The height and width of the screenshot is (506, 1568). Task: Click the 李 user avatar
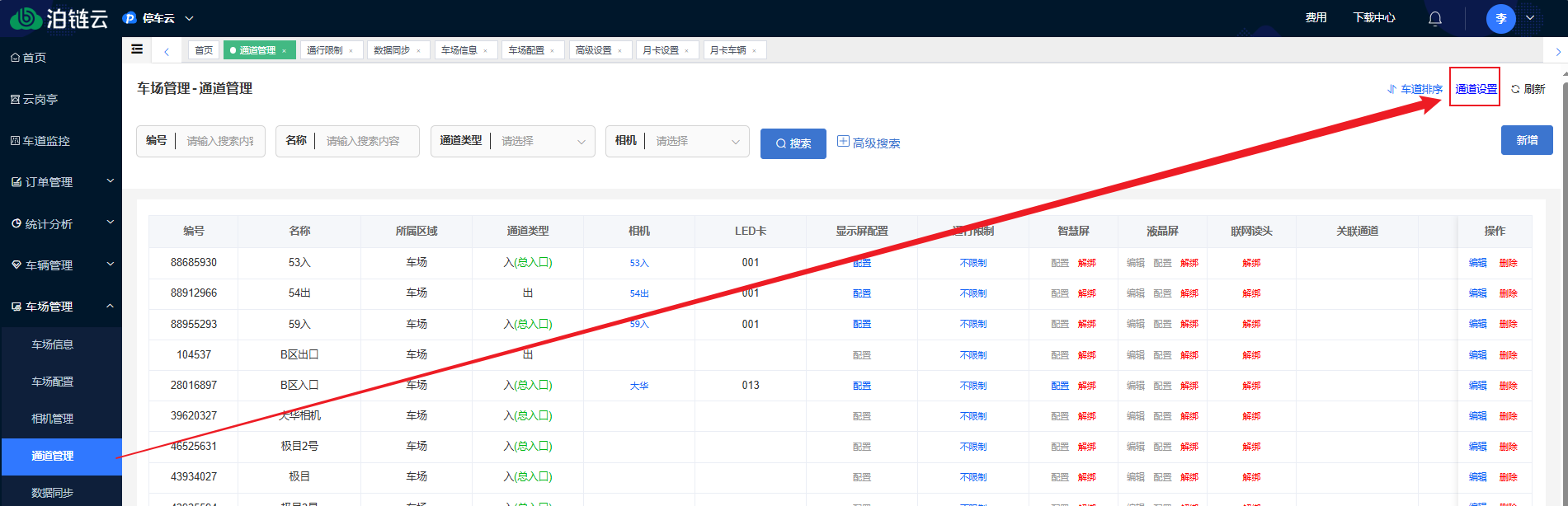(x=1500, y=18)
